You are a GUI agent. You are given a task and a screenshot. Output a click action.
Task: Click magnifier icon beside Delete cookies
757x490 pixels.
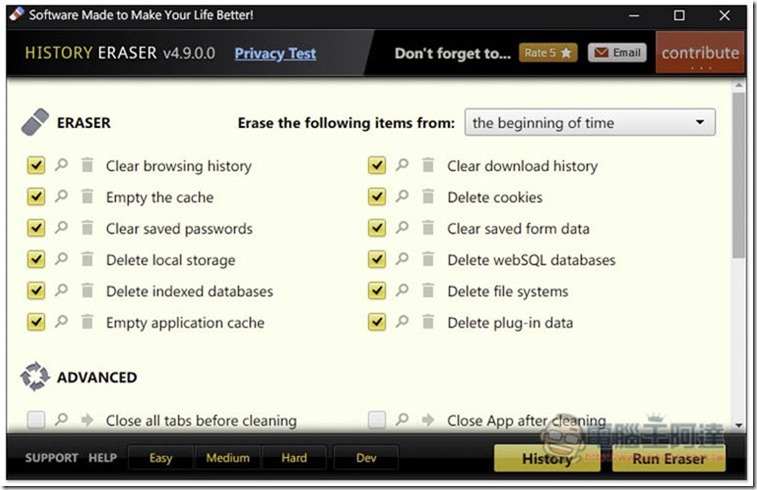402,196
